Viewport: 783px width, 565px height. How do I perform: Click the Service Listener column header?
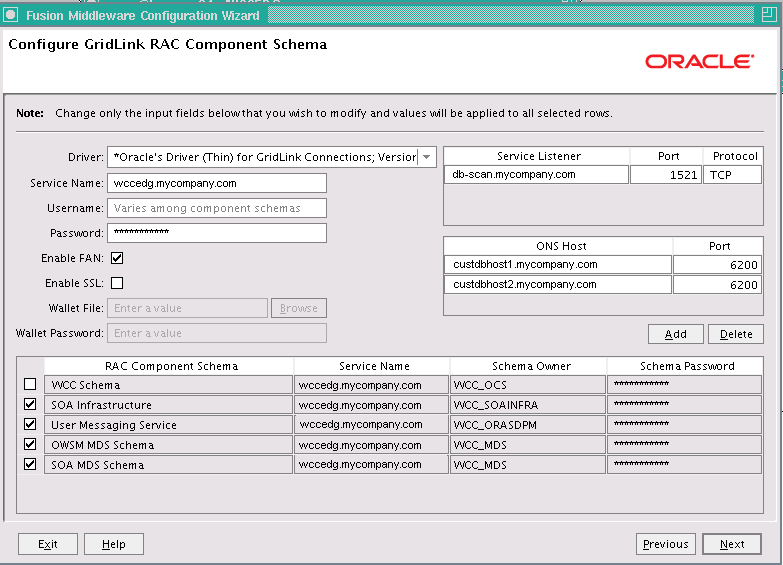[x=537, y=156]
